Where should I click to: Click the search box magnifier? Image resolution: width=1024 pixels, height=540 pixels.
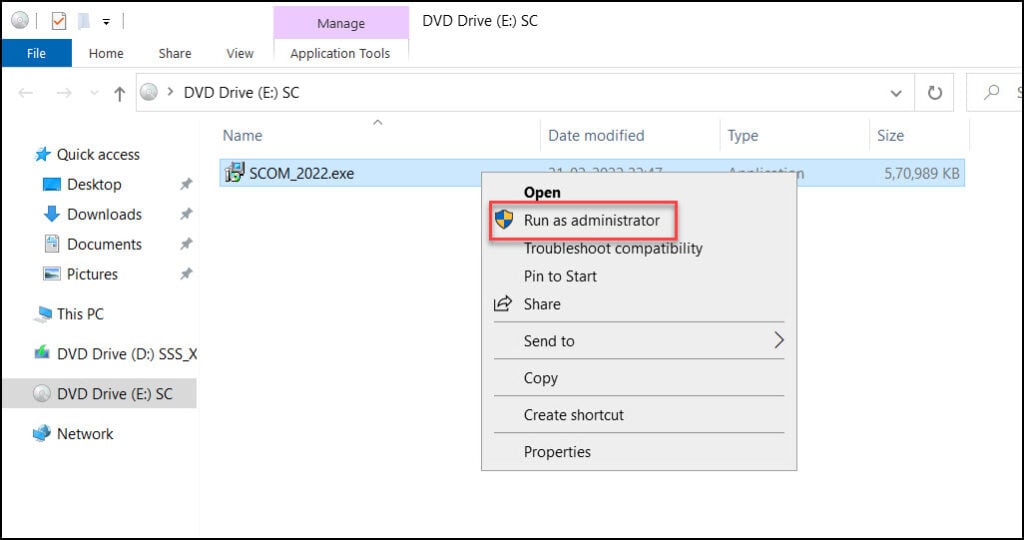[991, 93]
